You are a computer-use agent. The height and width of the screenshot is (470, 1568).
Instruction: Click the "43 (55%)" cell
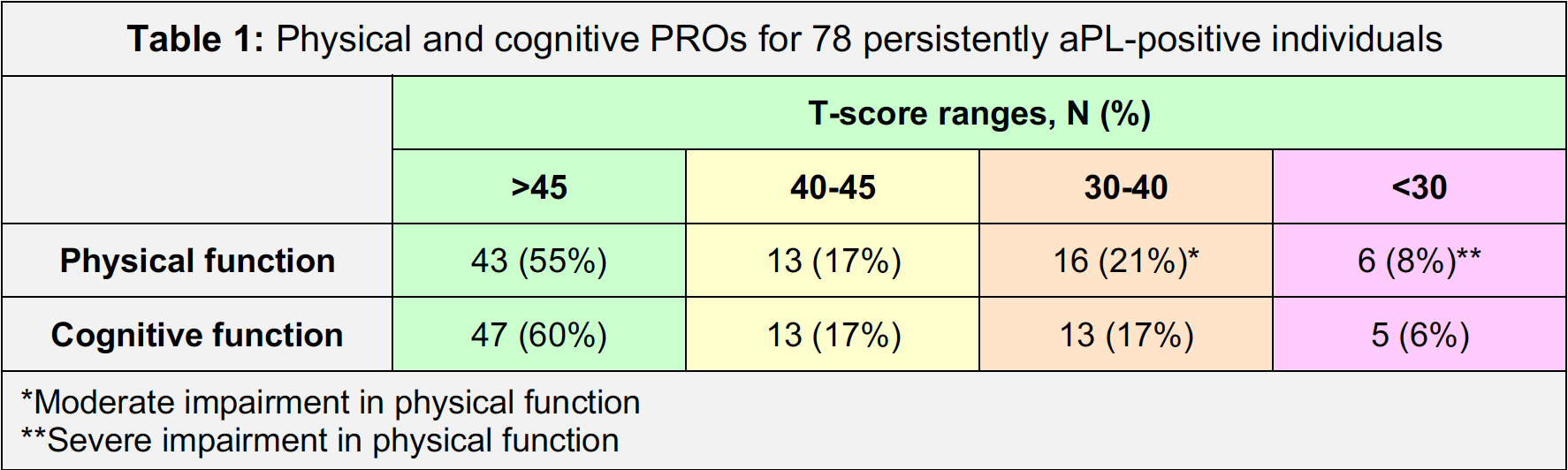coord(539,261)
